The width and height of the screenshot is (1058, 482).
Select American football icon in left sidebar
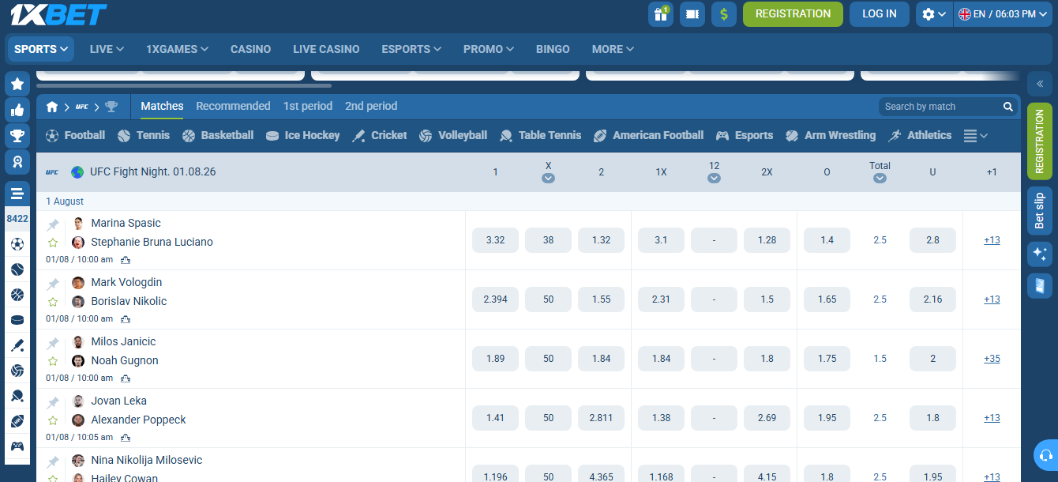tap(18, 421)
